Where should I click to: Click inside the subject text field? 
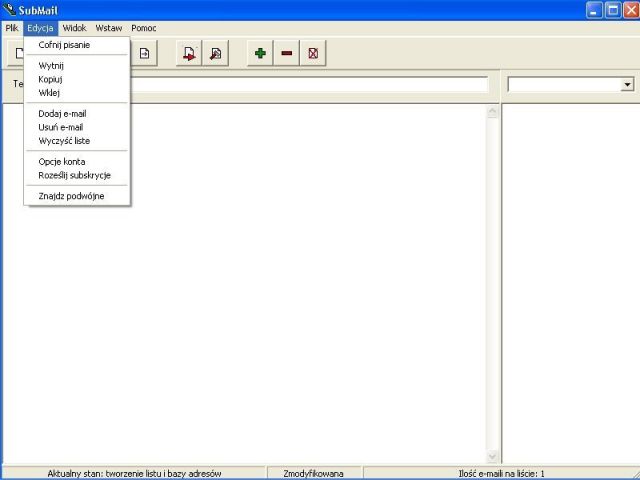coord(309,85)
